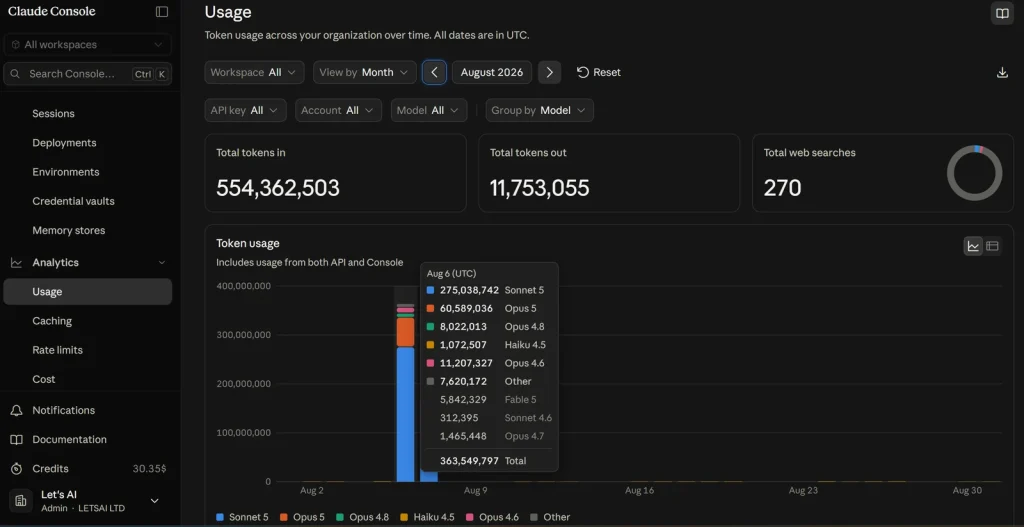Toggle Other series in chart legend
Image resolution: width=1024 pixels, height=527 pixels.
[x=550, y=517]
